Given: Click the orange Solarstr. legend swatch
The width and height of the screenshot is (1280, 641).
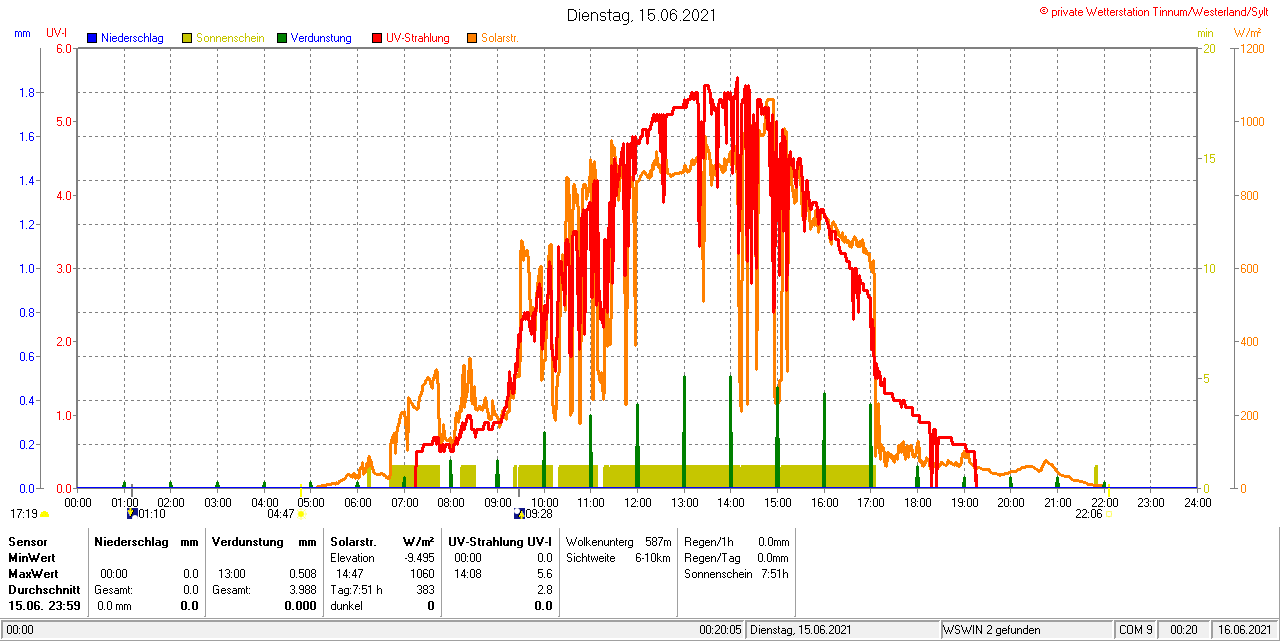Looking at the screenshot, I should tap(472, 38).
